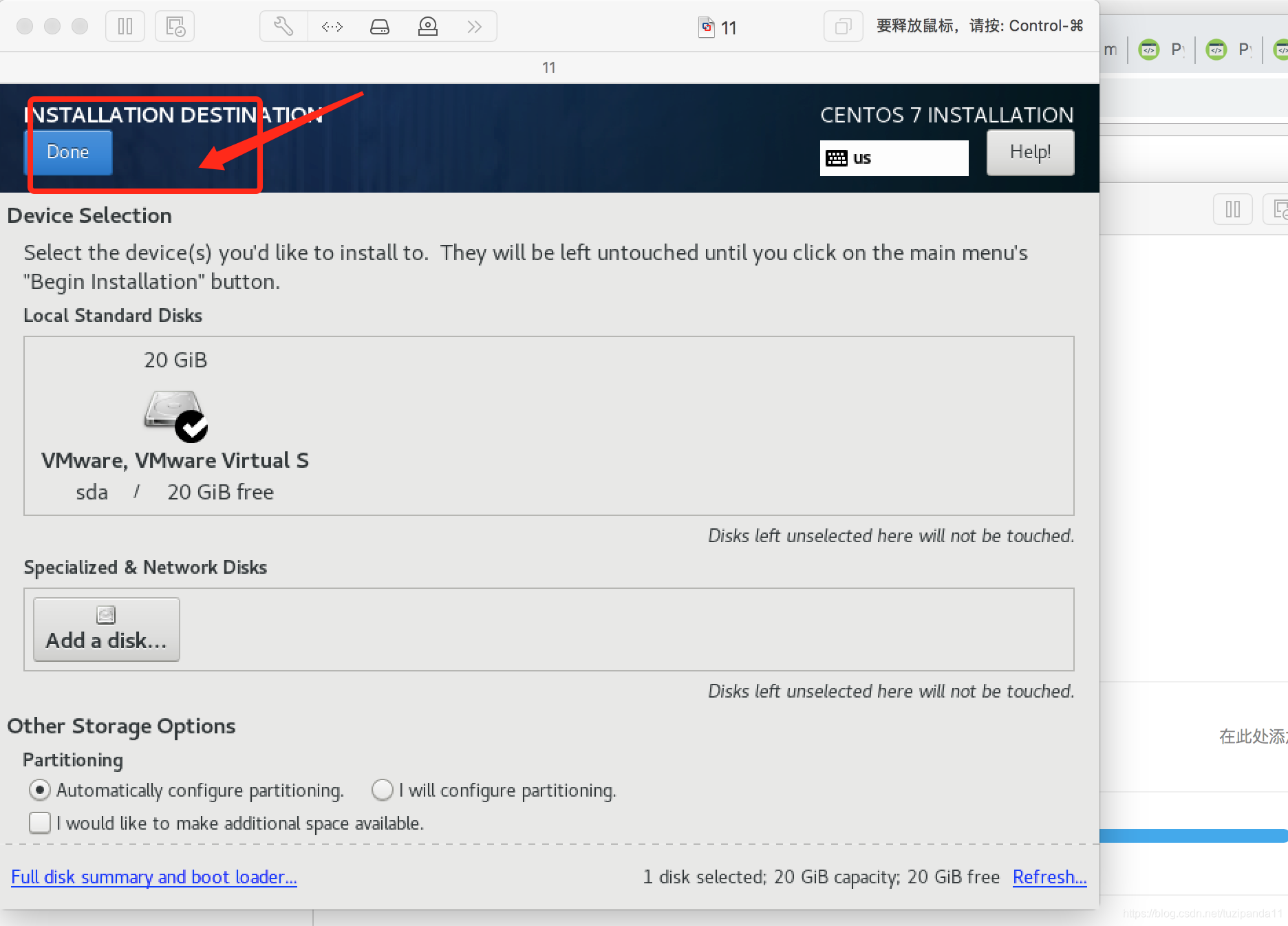The image size is (1288, 926).
Task: Click the VM document icon in title
Action: tap(707, 28)
